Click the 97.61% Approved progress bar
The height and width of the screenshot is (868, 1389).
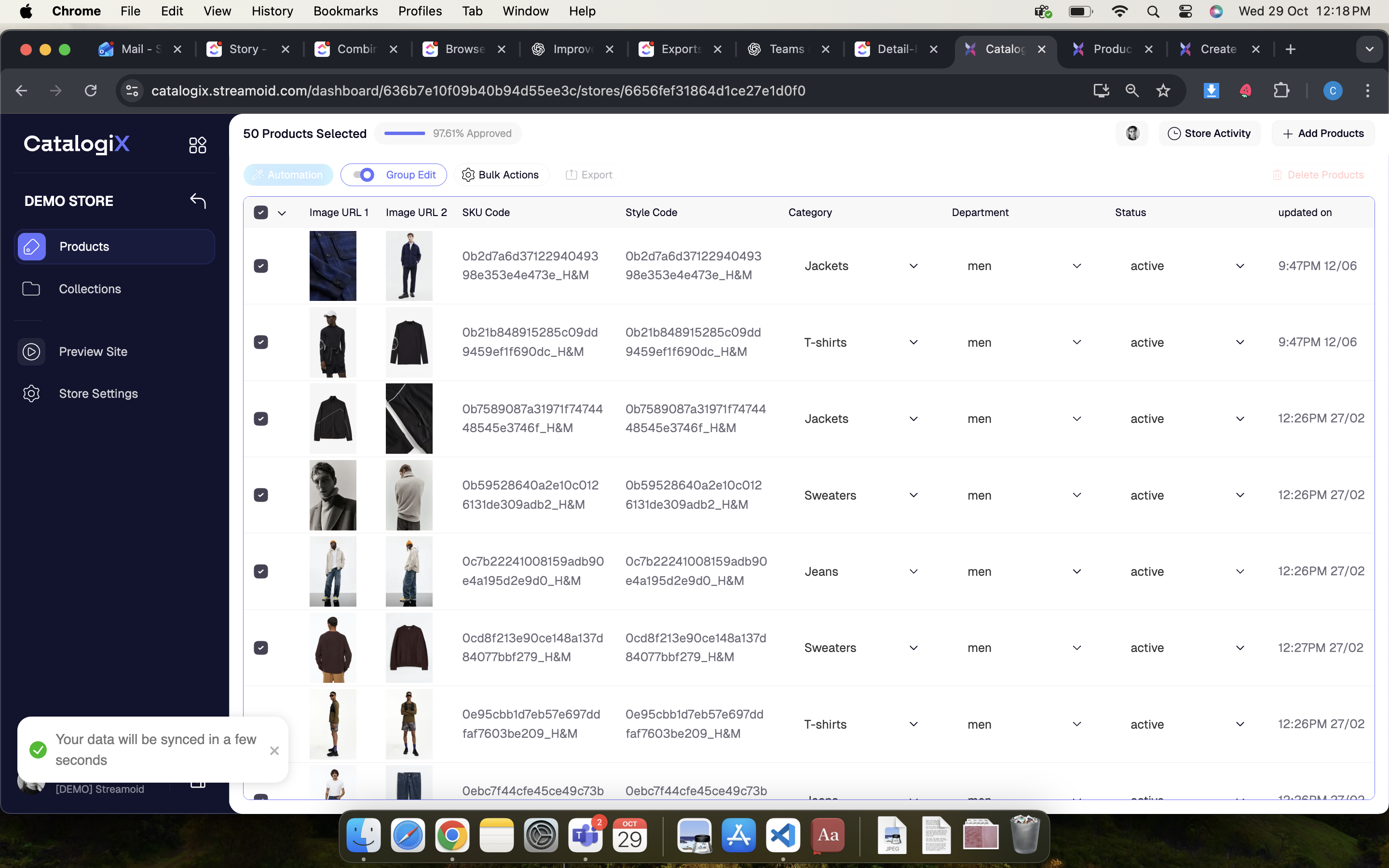(x=405, y=133)
